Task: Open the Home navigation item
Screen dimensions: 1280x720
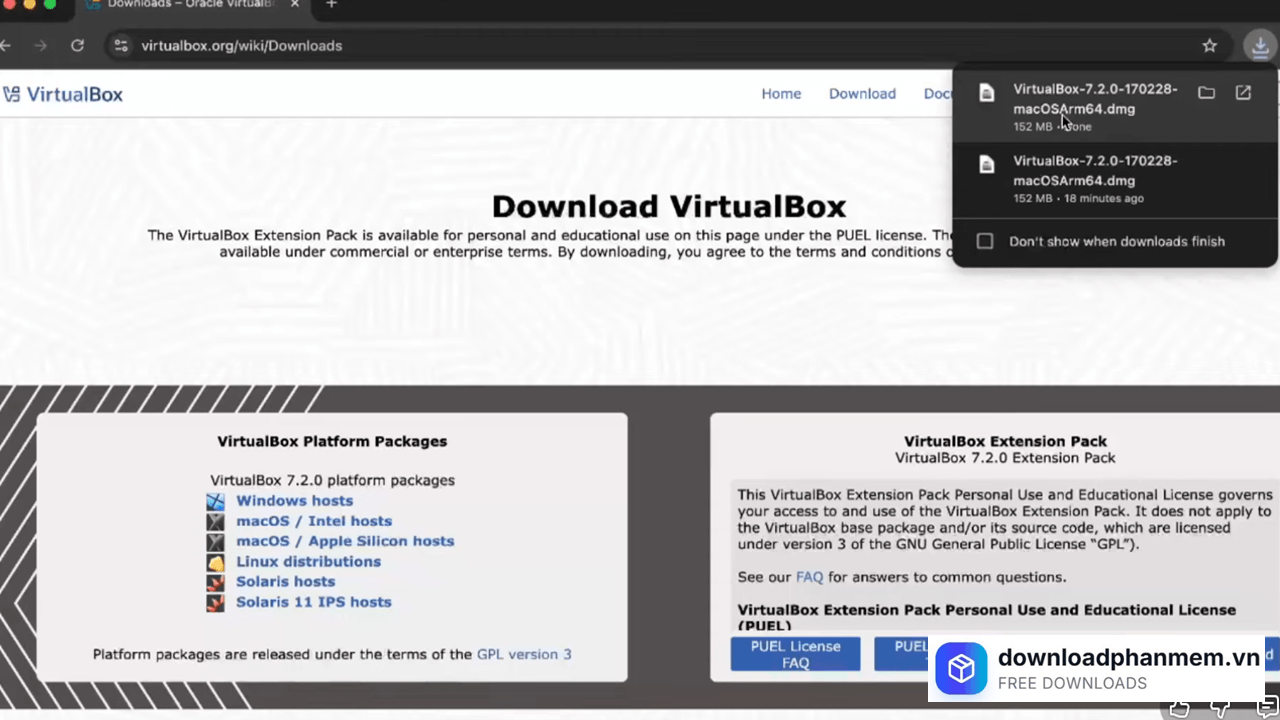Action: 781,94
